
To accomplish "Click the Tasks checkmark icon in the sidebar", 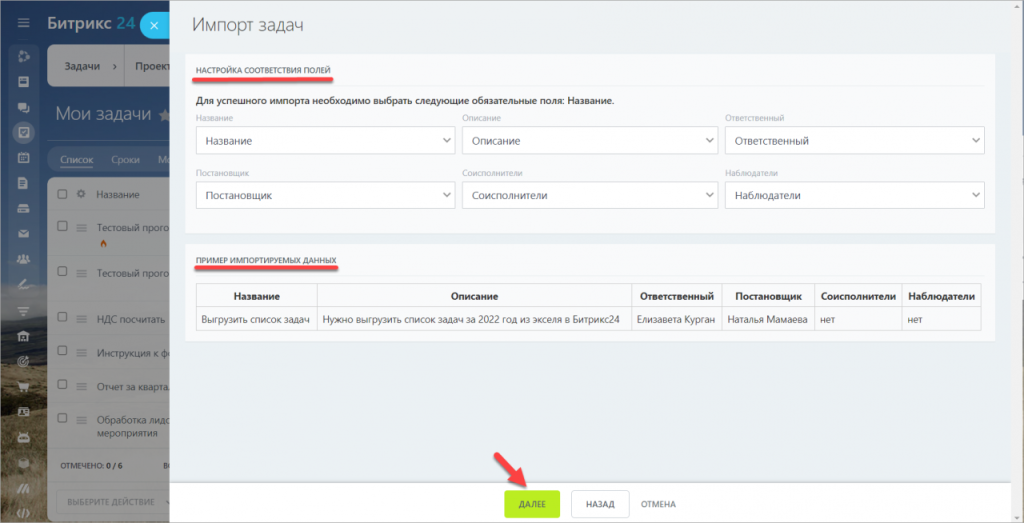I will coord(24,132).
